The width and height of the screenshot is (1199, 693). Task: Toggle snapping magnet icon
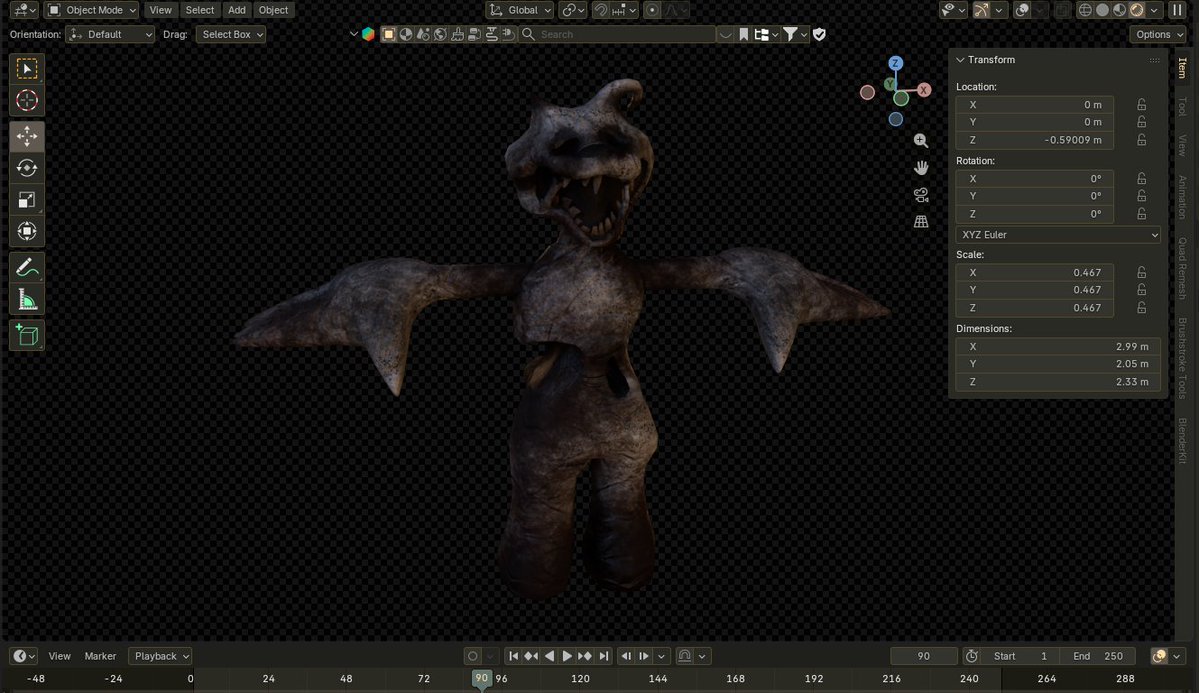coord(601,10)
